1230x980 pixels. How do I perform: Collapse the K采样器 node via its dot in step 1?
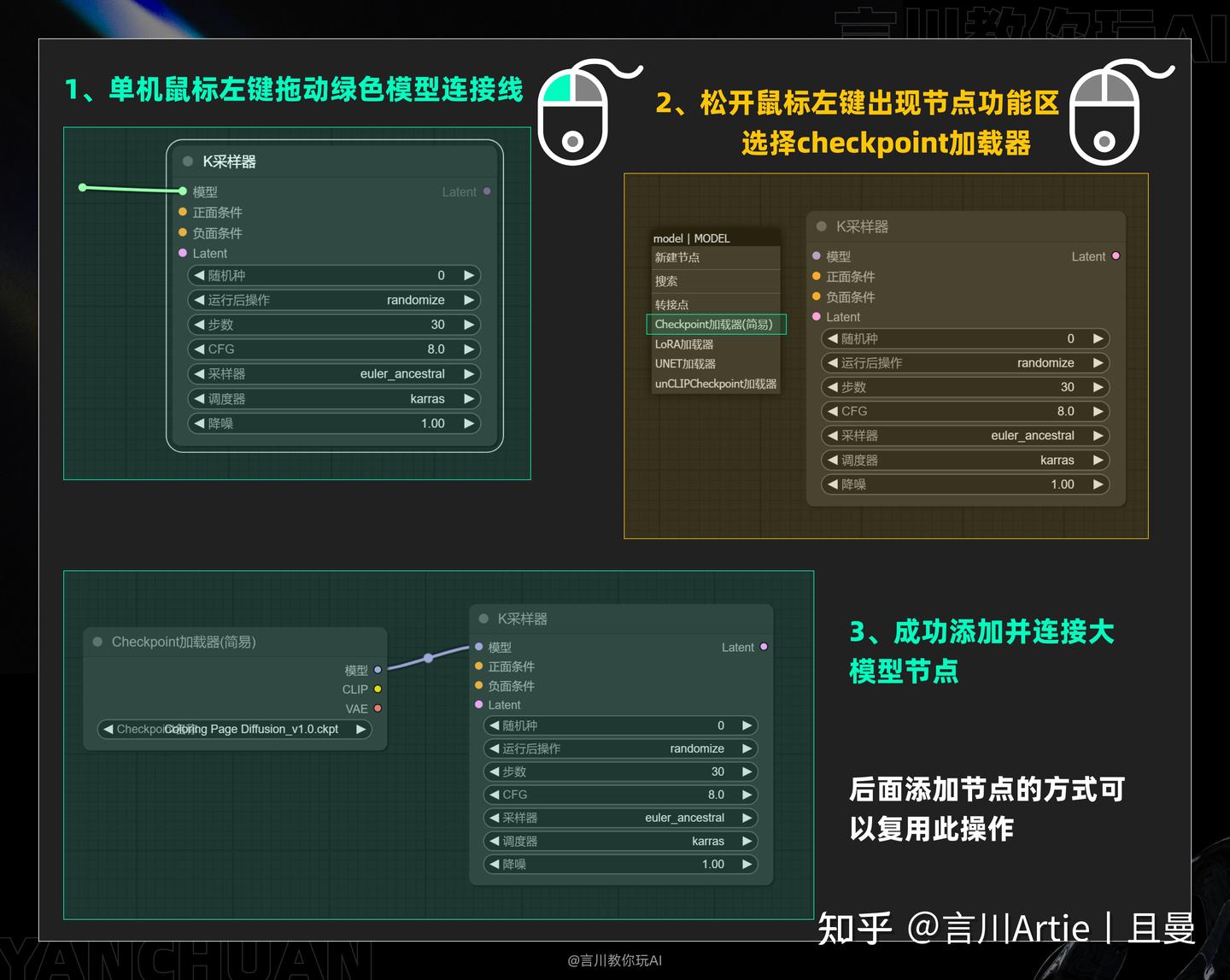coord(188,161)
